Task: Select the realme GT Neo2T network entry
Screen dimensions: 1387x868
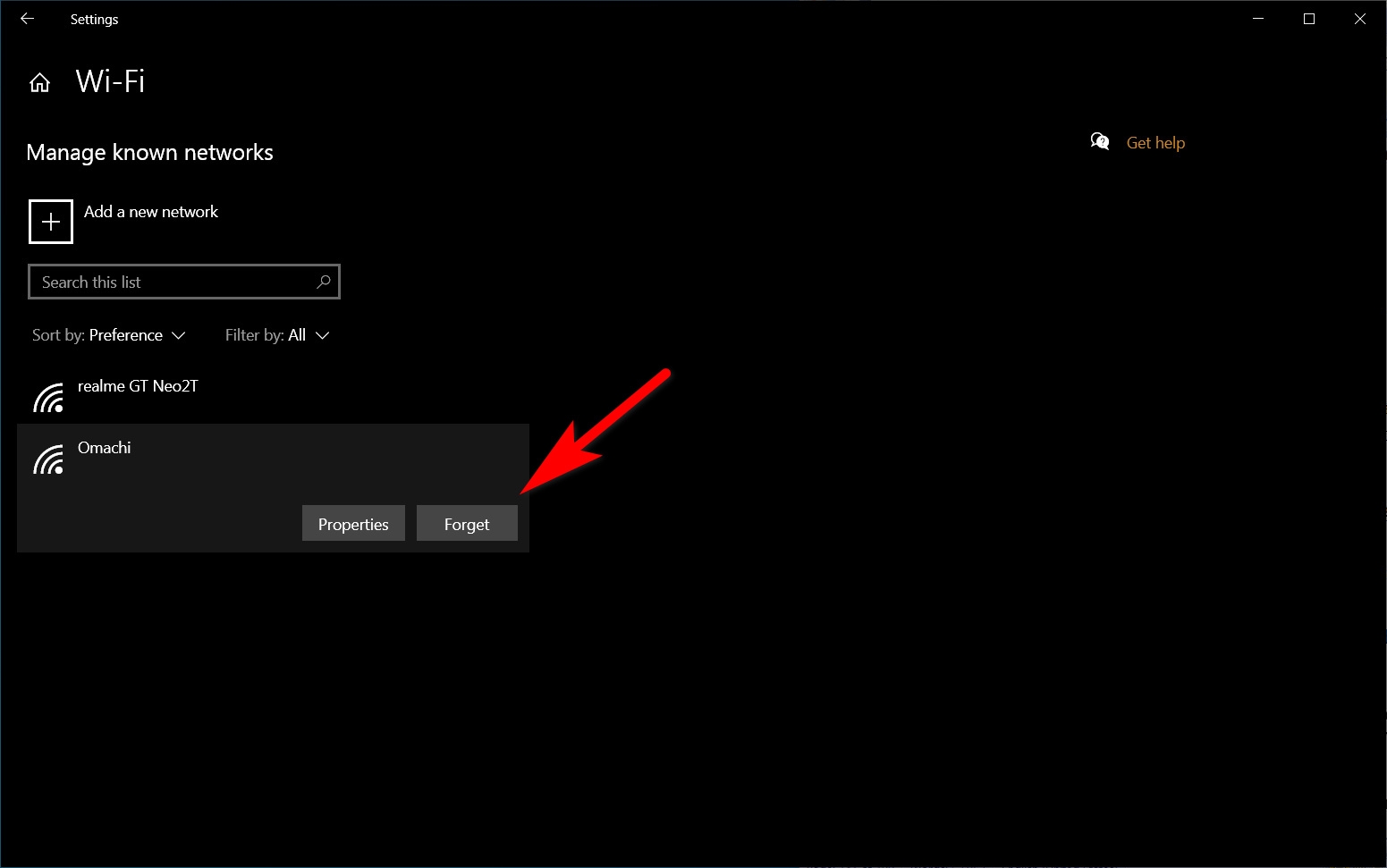Action: [139, 386]
